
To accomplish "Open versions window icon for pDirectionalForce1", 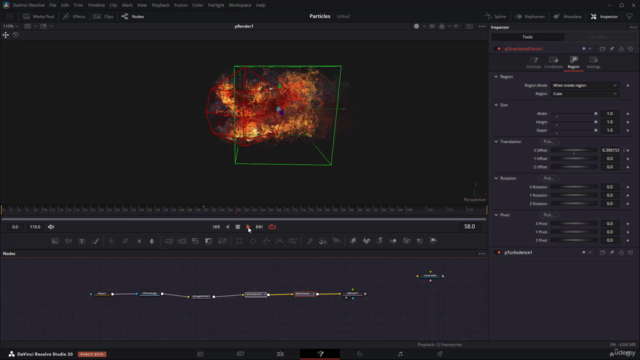I will pyautogui.click(x=602, y=49).
